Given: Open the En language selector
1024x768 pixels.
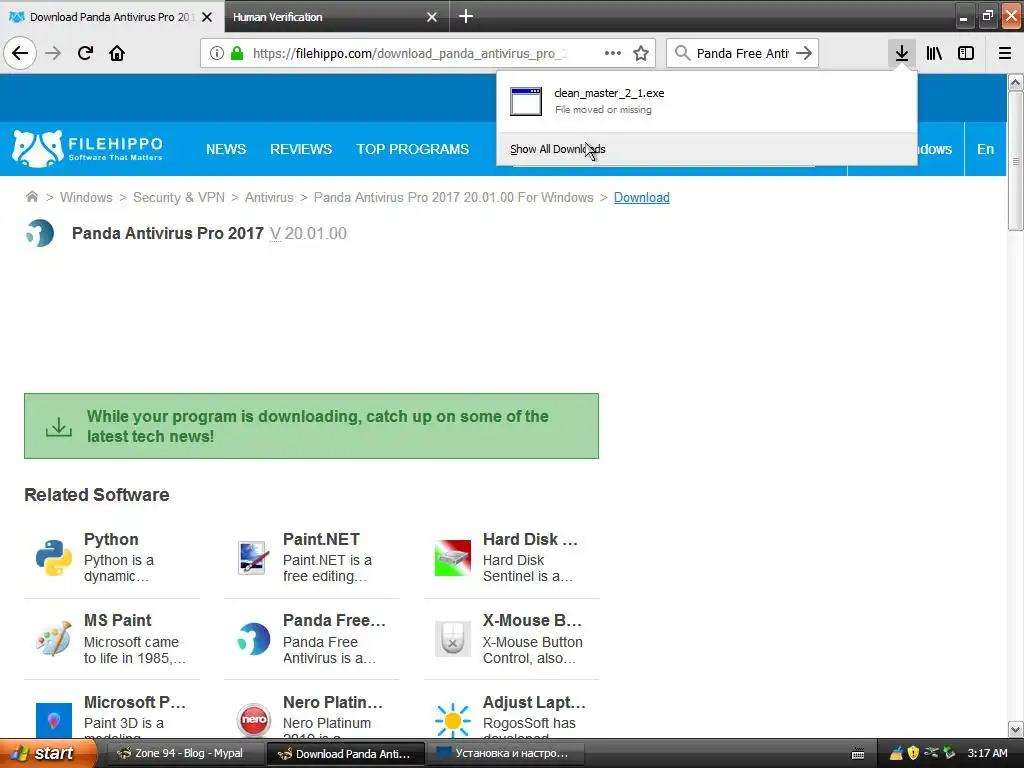Looking at the screenshot, I should pos(985,149).
